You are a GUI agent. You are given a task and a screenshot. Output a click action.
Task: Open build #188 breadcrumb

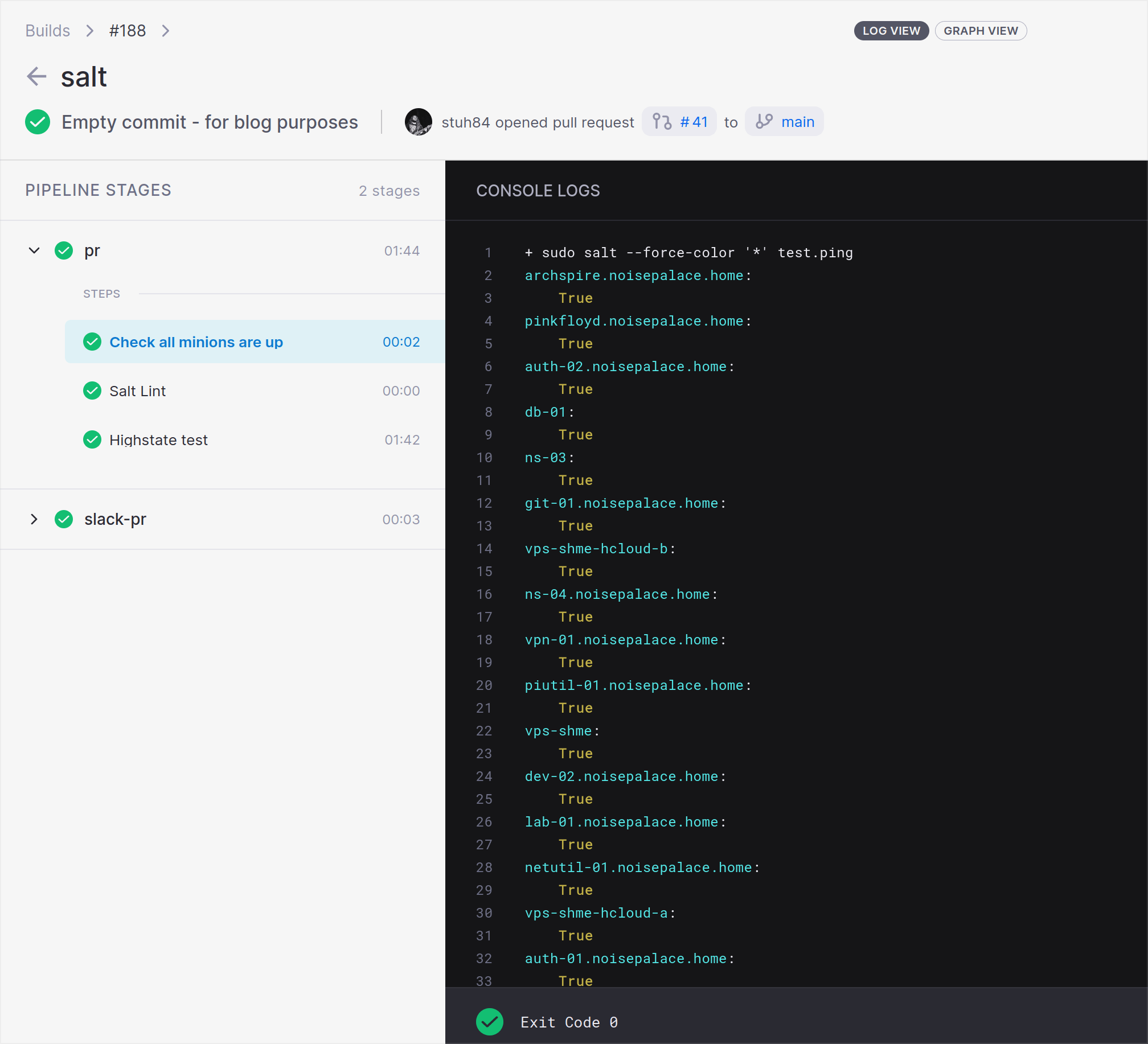tap(128, 31)
